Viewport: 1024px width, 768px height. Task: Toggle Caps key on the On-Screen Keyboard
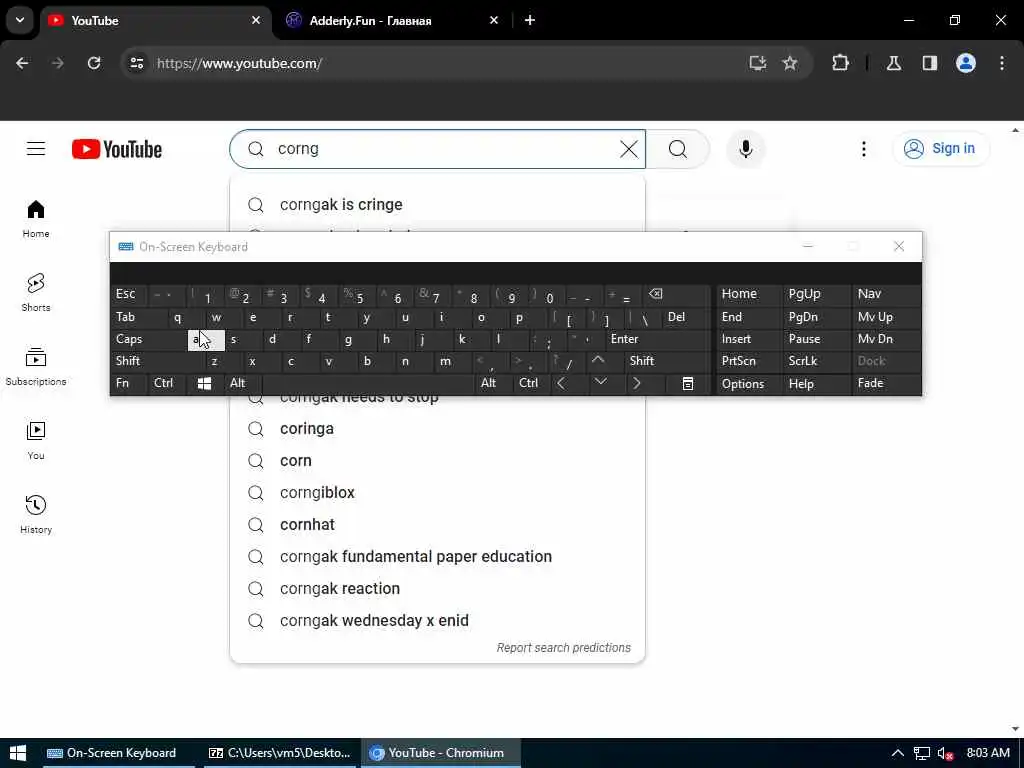point(149,340)
